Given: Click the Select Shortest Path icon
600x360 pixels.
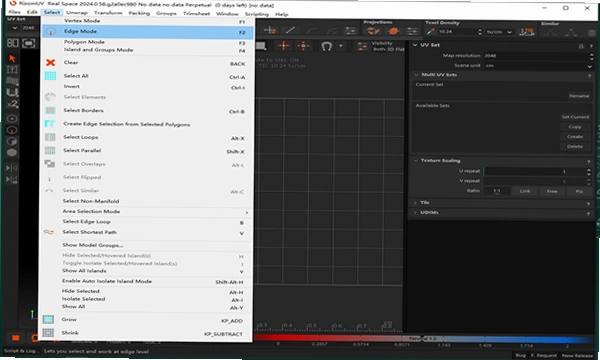Looking at the screenshot, I should [49, 232].
